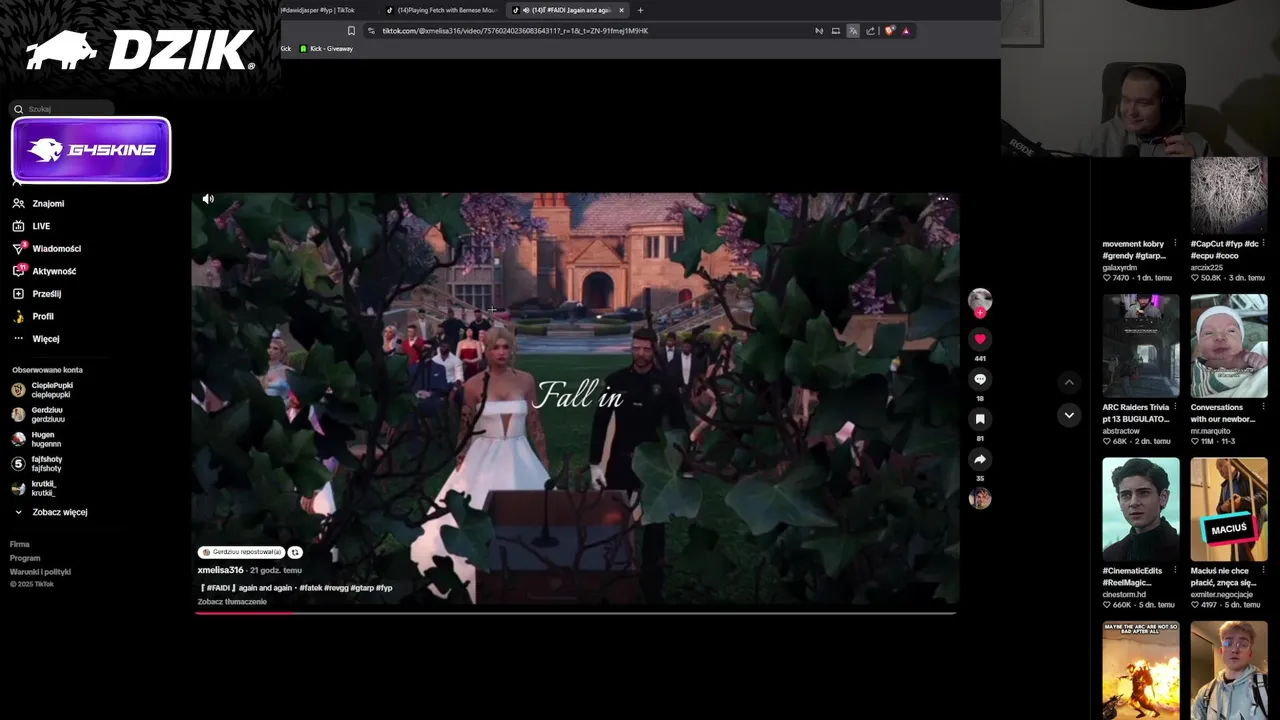Expand the Więcej menu

coord(36,339)
